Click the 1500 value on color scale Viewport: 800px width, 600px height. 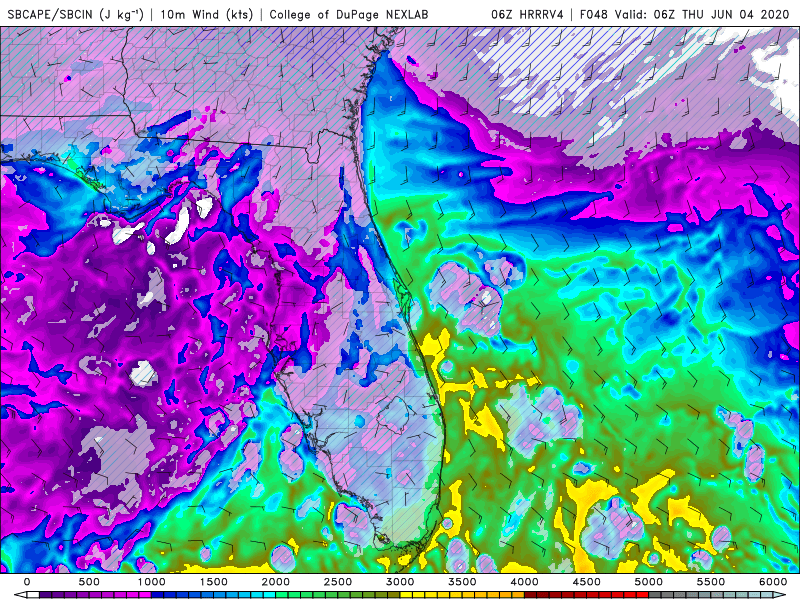click(x=213, y=582)
